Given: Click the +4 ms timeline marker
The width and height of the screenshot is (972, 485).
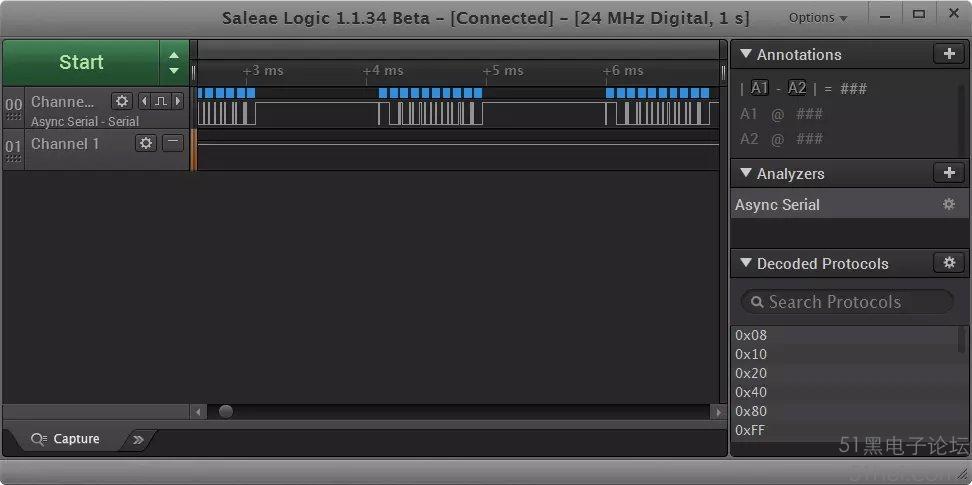Looking at the screenshot, I should coord(383,71).
